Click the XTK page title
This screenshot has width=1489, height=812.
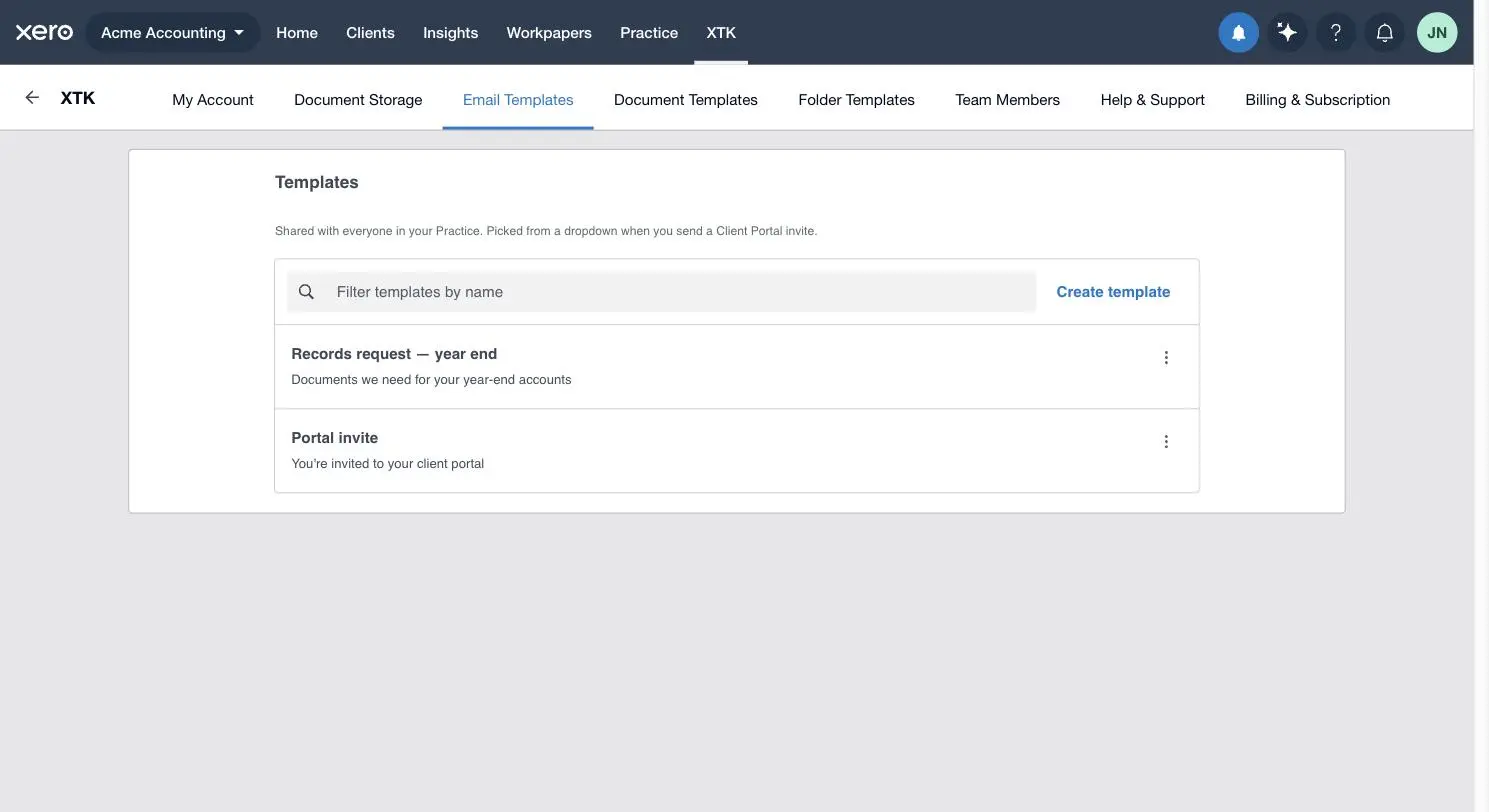click(x=77, y=98)
